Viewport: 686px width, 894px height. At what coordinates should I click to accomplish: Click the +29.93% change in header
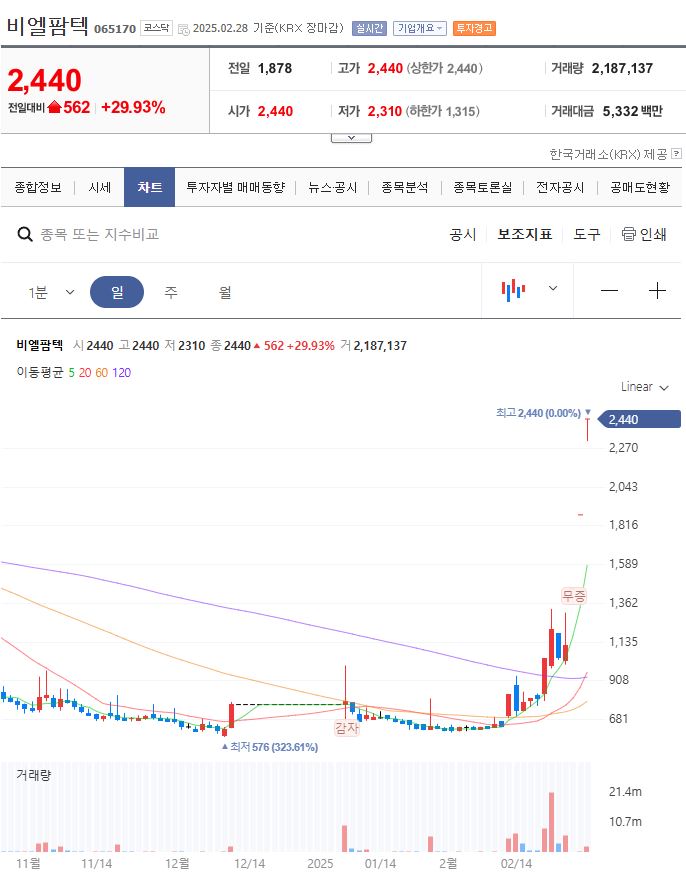[133, 107]
